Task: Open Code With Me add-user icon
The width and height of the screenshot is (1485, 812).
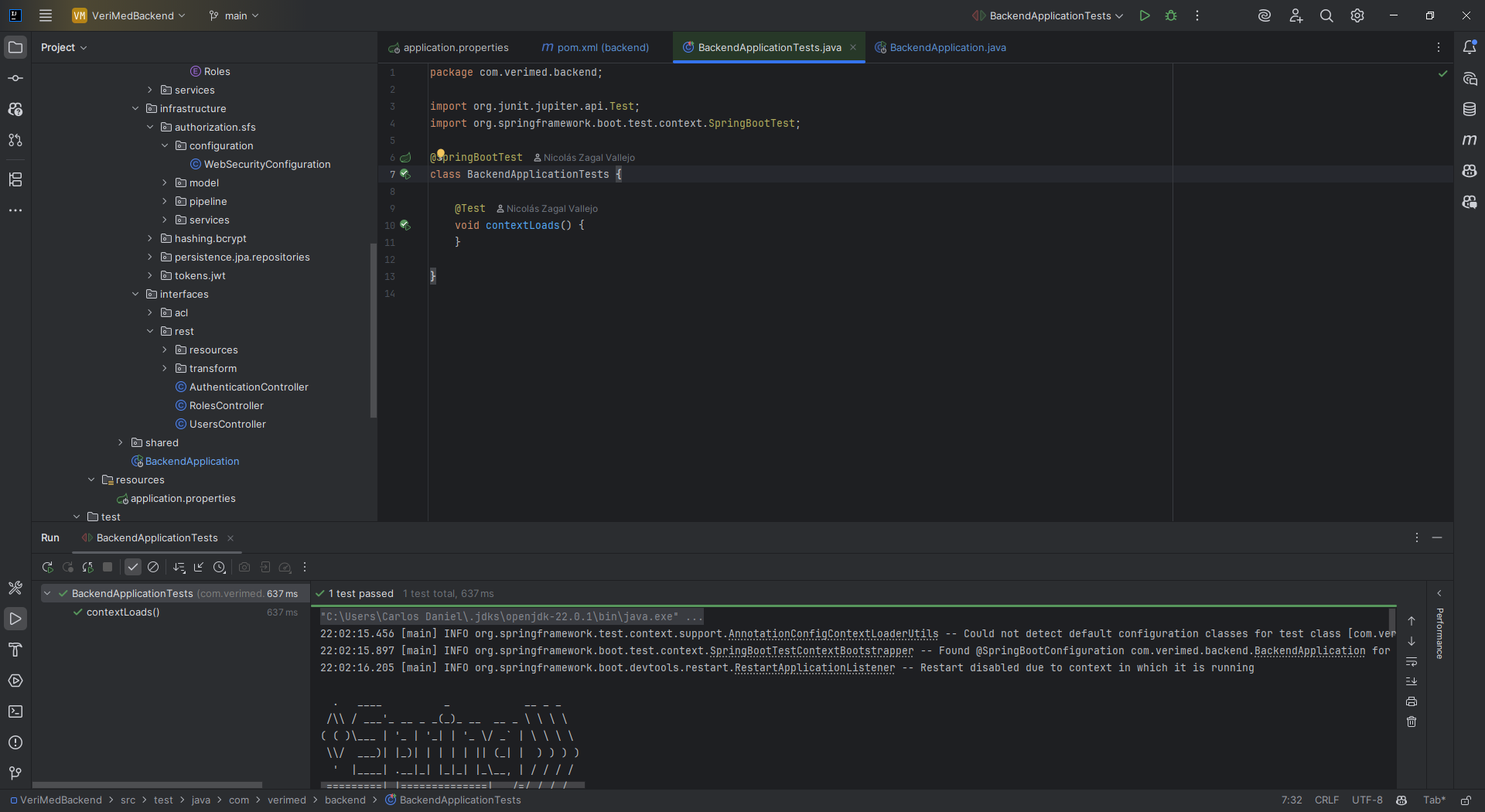Action: 1296,15
